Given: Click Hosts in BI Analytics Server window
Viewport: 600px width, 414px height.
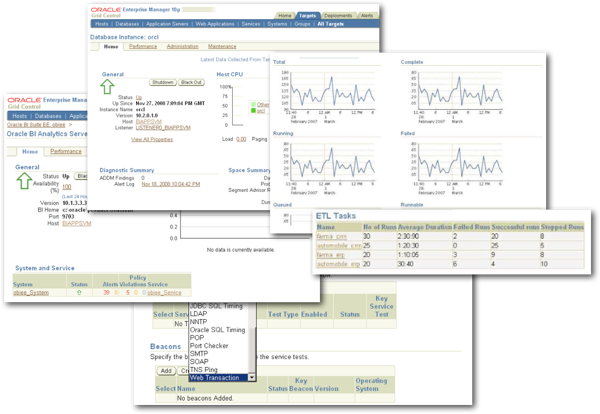Looking at the screenshot, I should [x=20, y=116].
